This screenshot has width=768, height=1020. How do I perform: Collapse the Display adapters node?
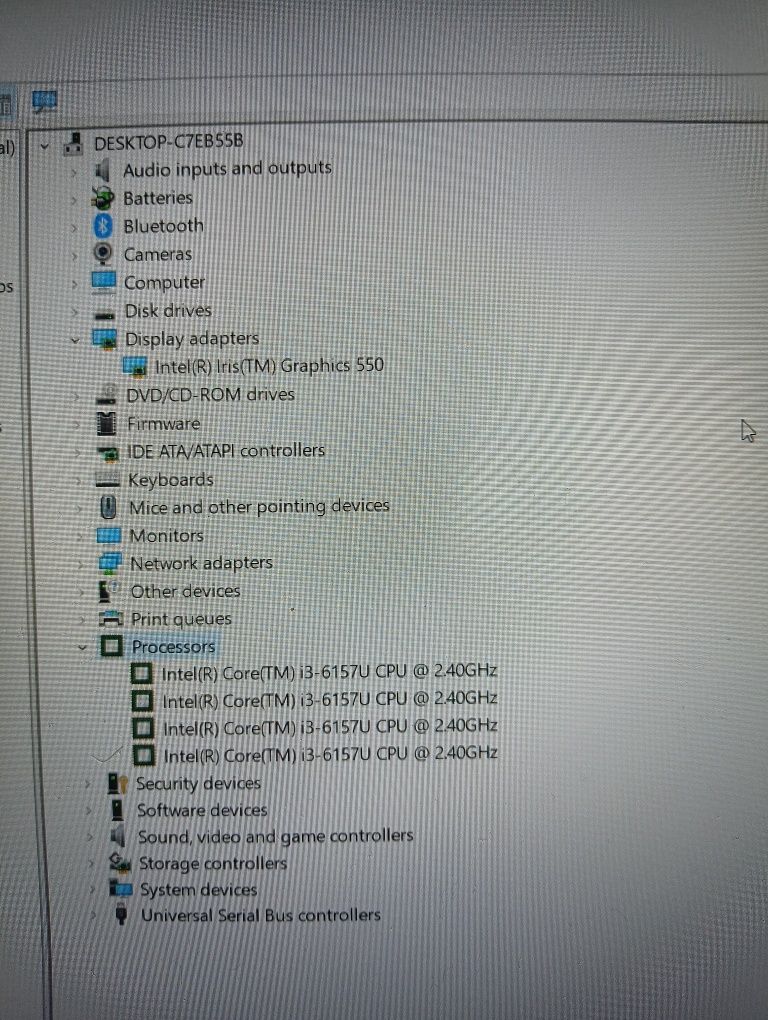75,340
